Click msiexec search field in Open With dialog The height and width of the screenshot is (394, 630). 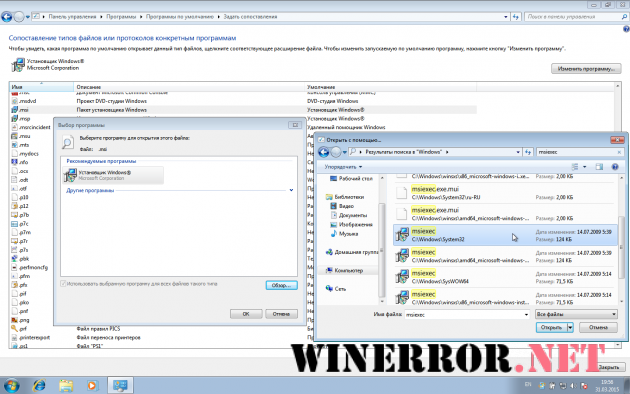(x=577, y=152)
